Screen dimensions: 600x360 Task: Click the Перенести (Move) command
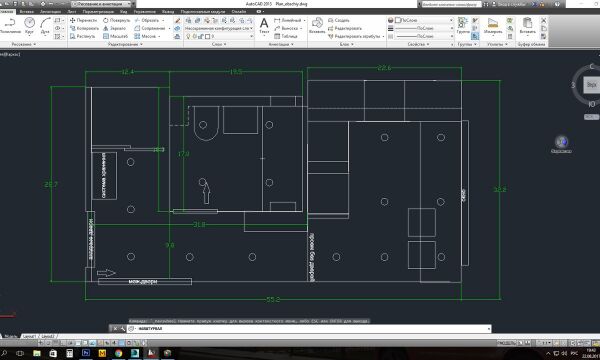tap(83, 20)
